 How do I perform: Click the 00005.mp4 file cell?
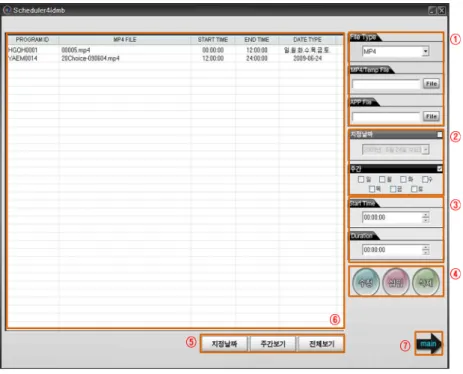tap(76, 50)
